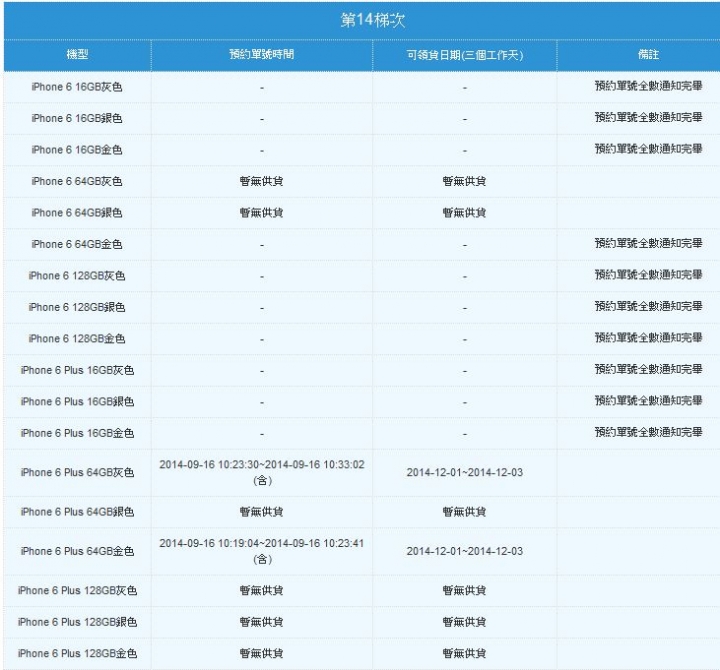Click 可領貨日期 for iPhone 6 Plus 64GB灰色
Screen dimensions: 720x670
coord(465,472)
